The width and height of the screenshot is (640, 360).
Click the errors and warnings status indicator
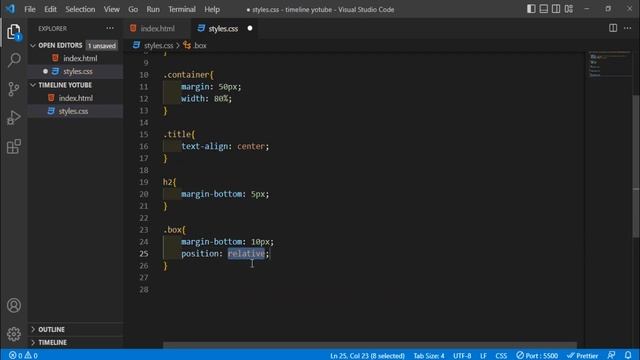pos(23,356)
